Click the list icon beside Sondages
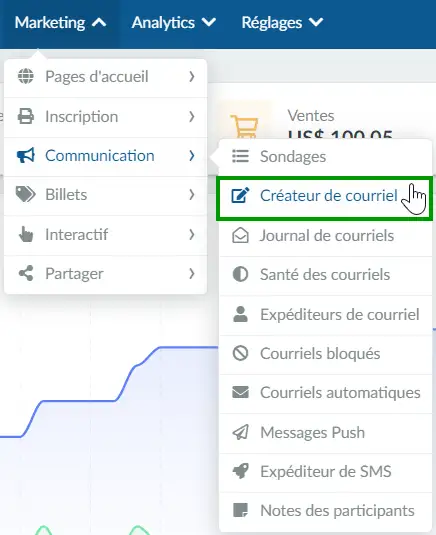Viewport: 436px width, 535px height. (241, 156)
